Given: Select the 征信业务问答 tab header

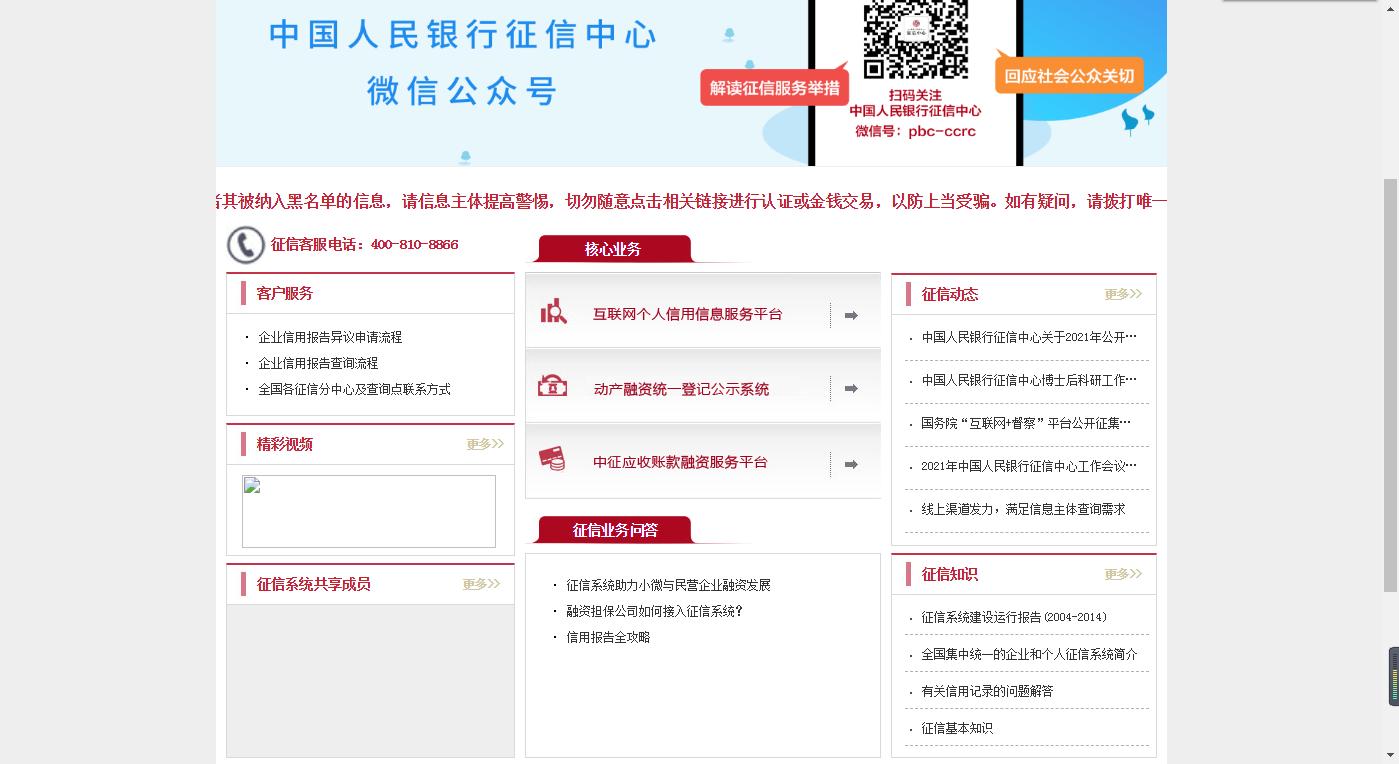Looking at the screenshot, I should point(615,530).
